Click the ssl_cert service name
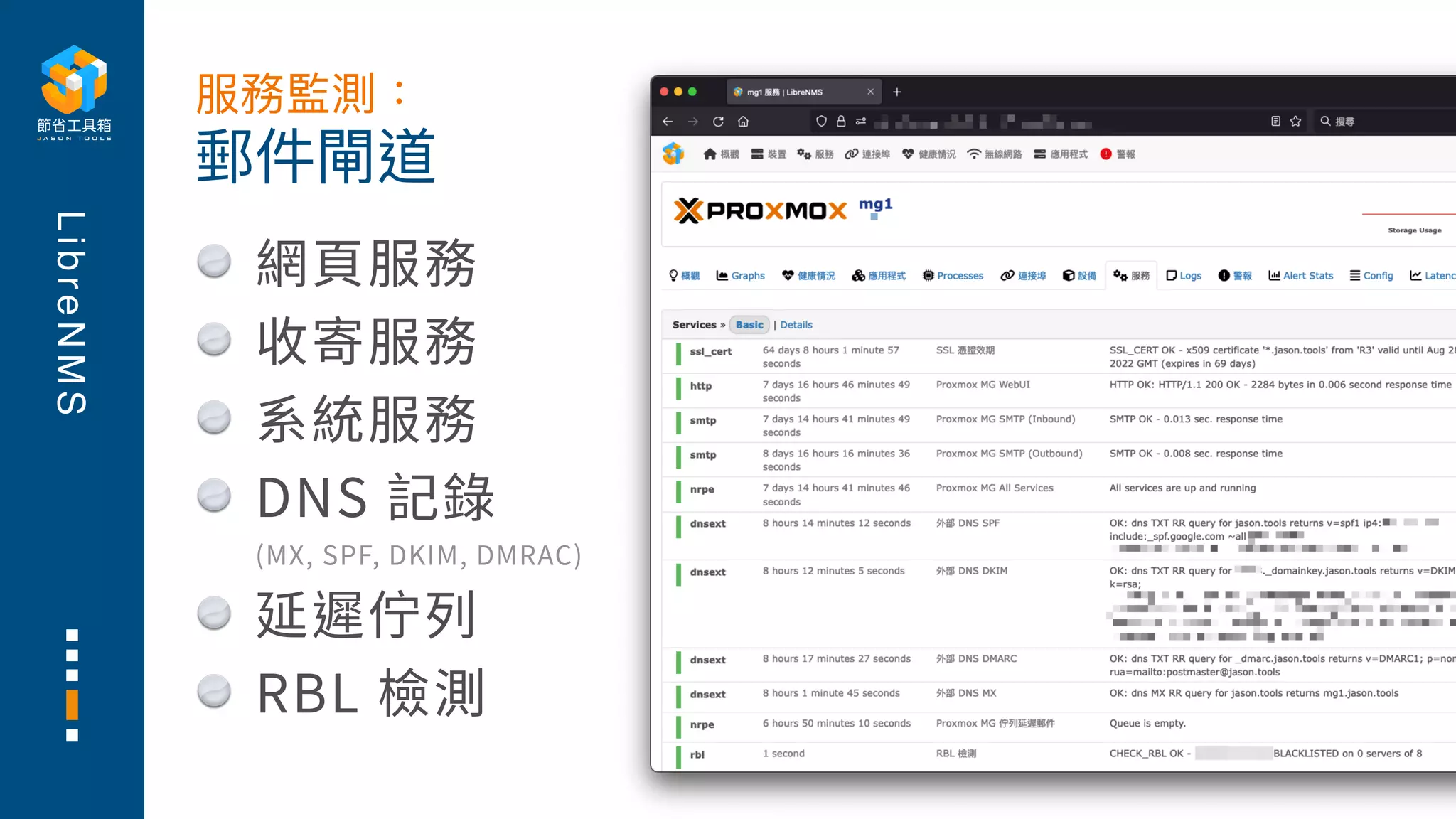Screen dimensions: 1456x819 tap(710, 351)
